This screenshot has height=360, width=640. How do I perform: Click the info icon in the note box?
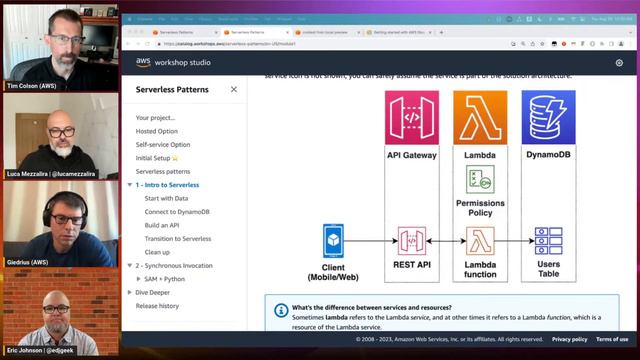click(x=281, y=310)
